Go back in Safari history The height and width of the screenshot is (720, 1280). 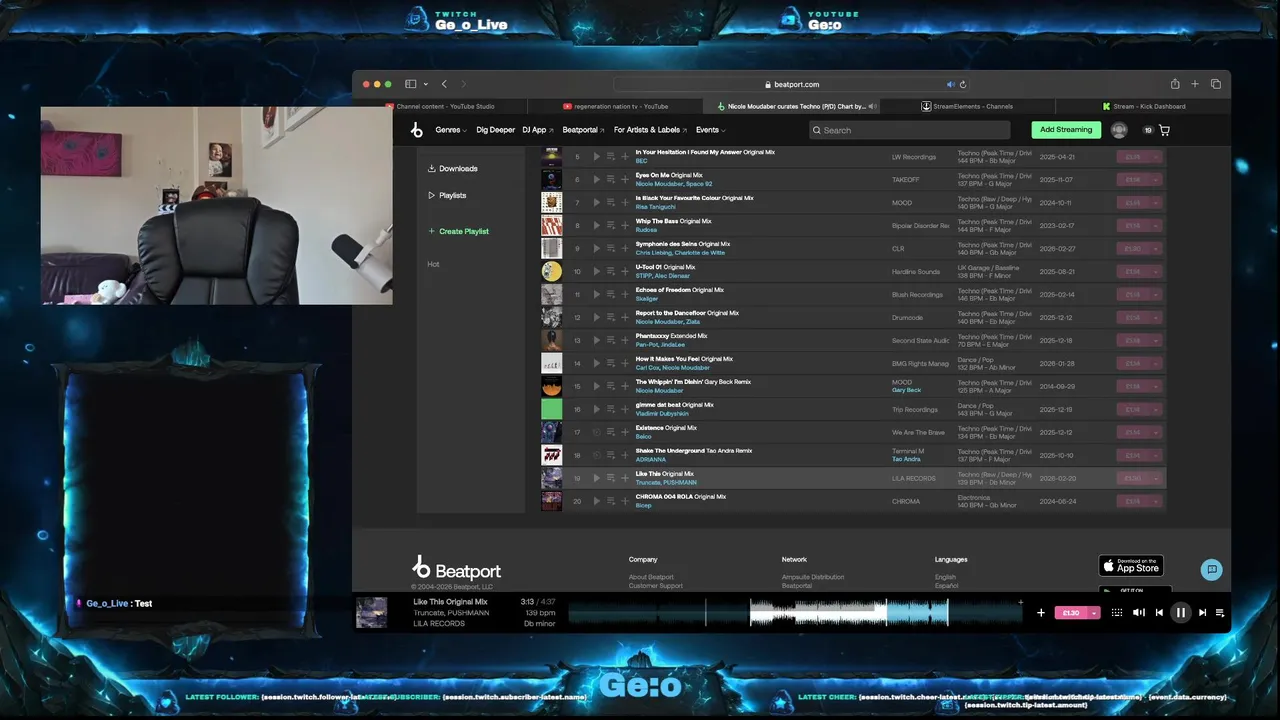click(444, 84)
